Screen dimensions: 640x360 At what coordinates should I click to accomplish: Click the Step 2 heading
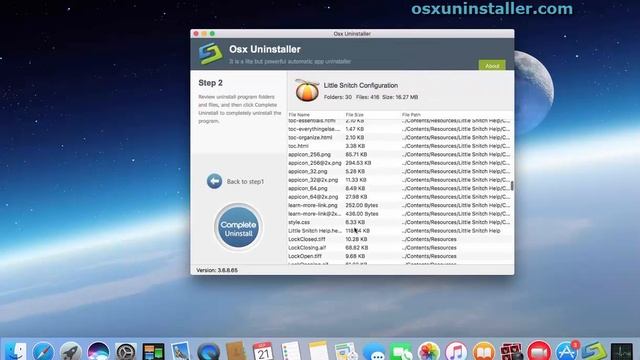[x=211, y=83]
